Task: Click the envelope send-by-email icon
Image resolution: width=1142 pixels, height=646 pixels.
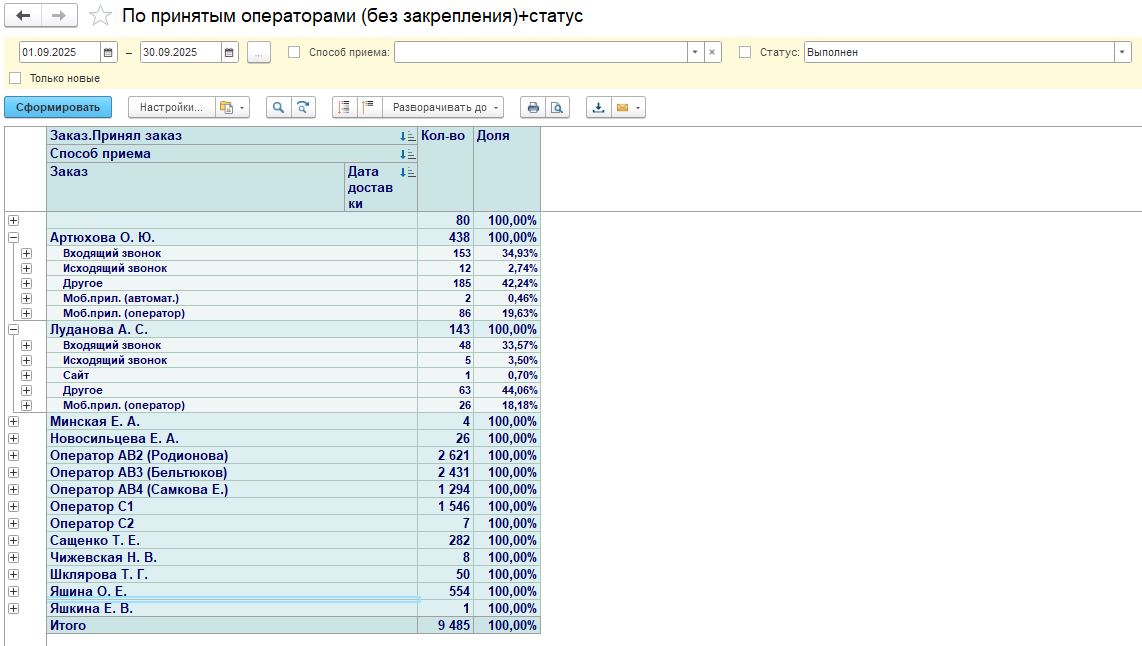Action: click(622, 107)
